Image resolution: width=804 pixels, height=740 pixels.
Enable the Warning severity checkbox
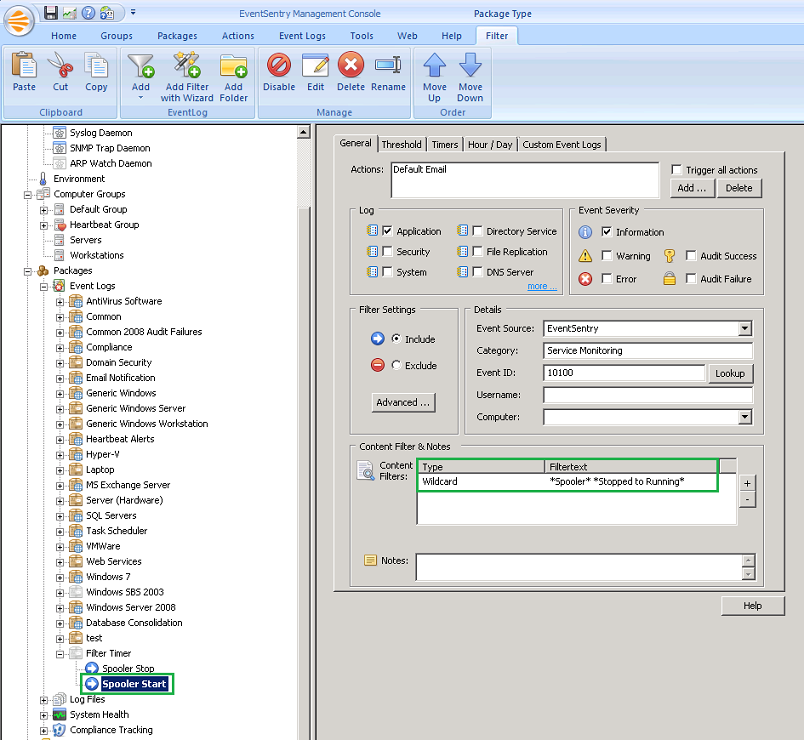pyautogui.click(x=607, y=255)
